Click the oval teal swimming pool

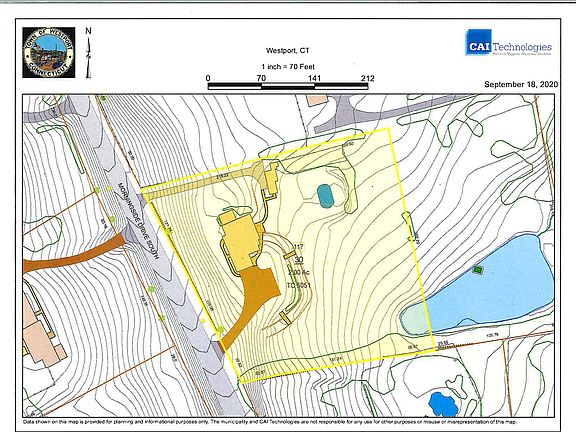325,196
